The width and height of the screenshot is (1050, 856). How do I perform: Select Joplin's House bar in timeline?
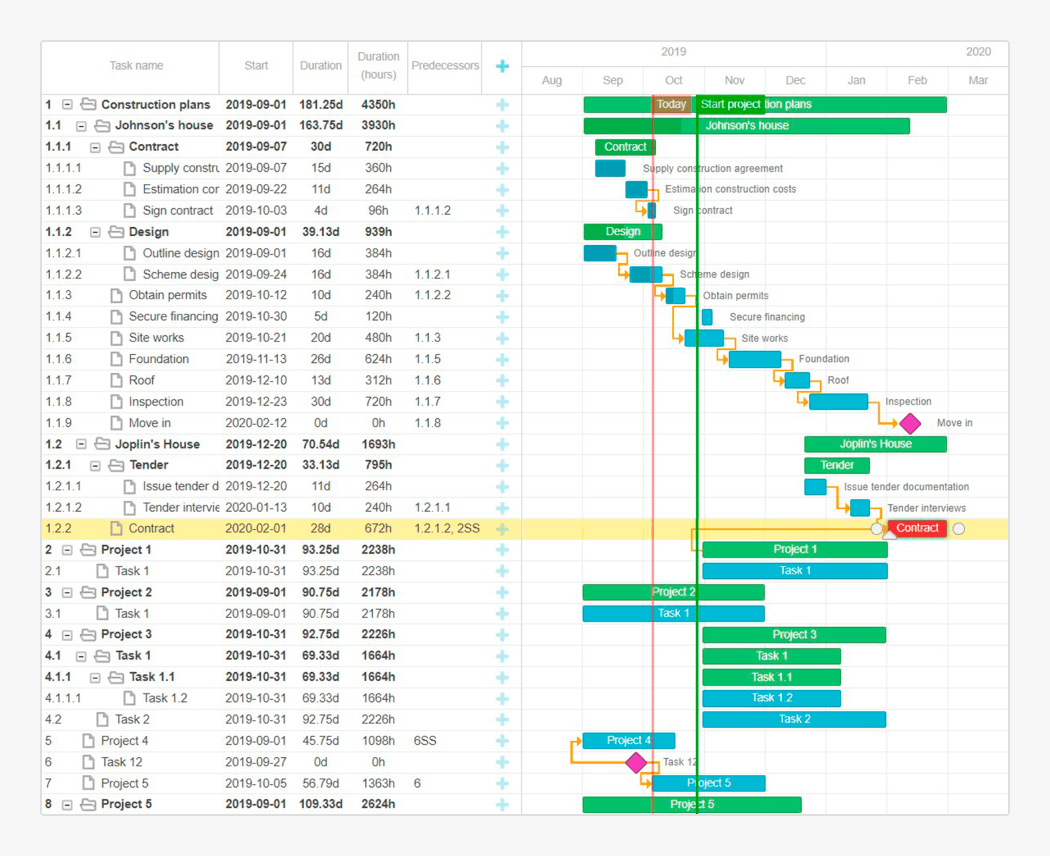875,444
